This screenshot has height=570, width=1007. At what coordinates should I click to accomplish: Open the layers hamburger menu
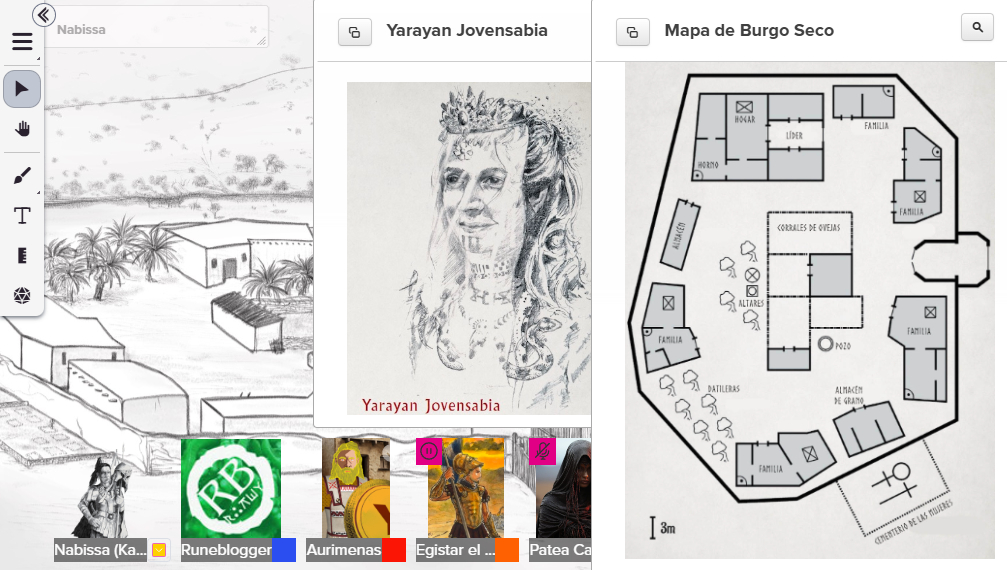coord(22,42)
